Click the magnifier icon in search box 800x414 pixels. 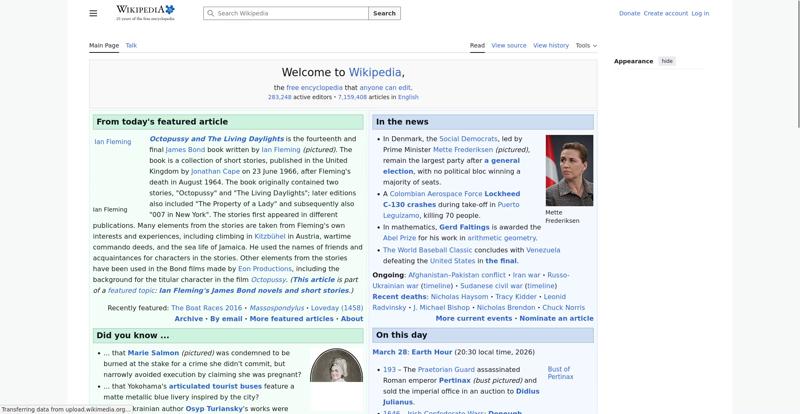[210, 14]
